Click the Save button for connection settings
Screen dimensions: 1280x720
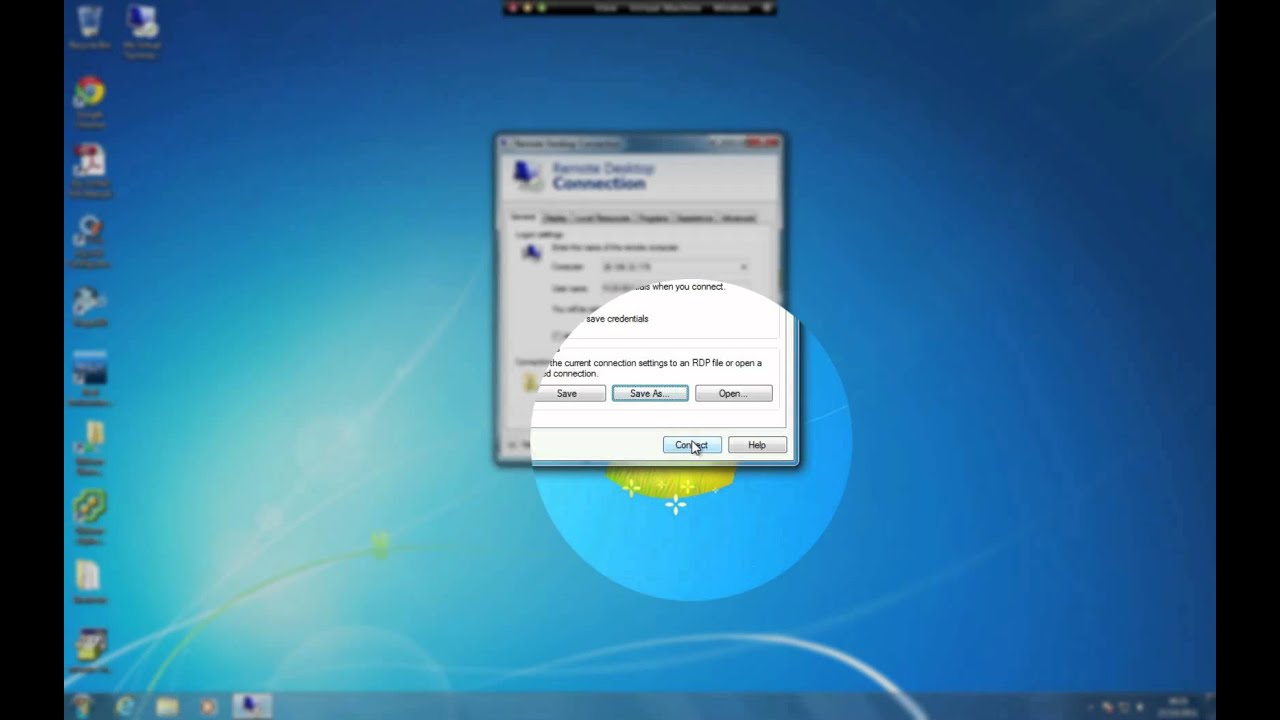tap(570, 393)
